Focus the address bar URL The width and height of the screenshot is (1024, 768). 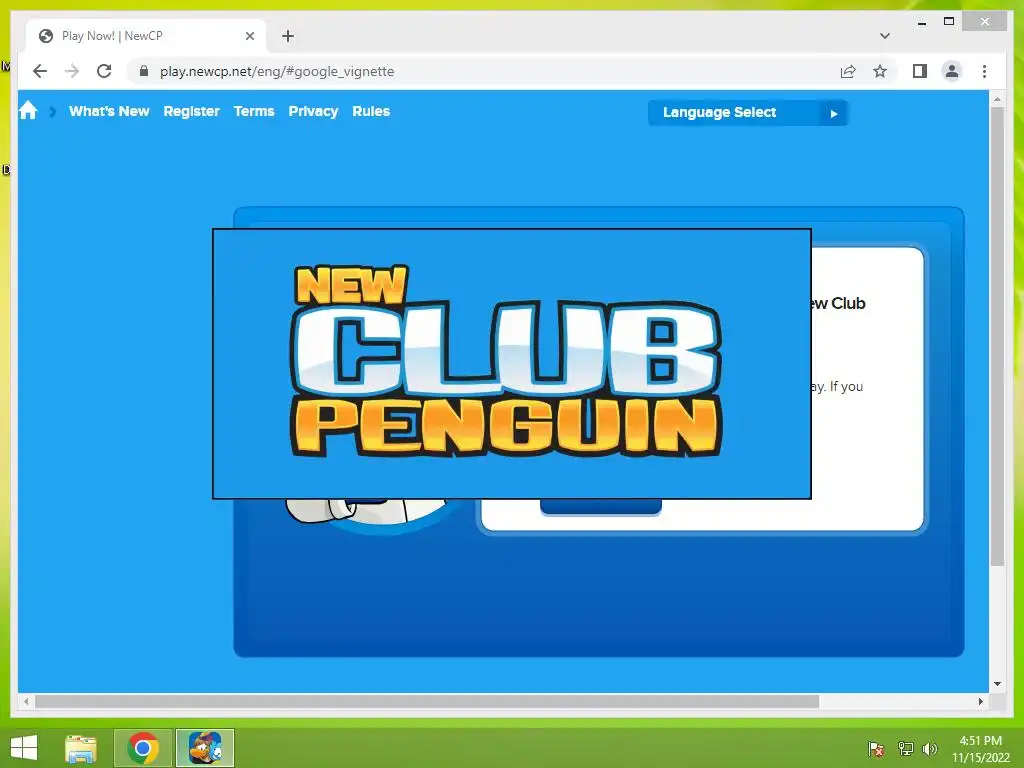(x=277, y=71)
